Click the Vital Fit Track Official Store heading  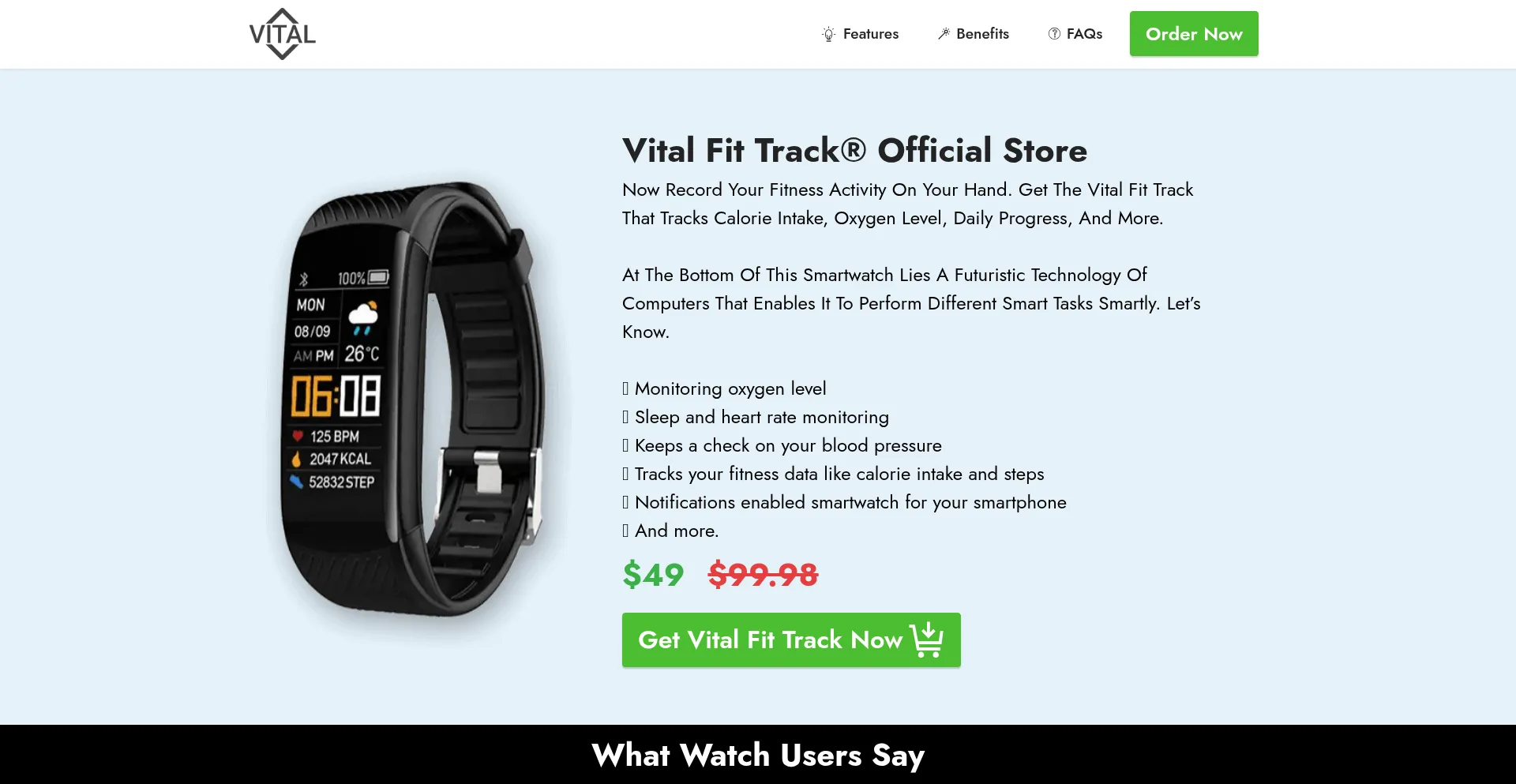(x=854, y=150)
